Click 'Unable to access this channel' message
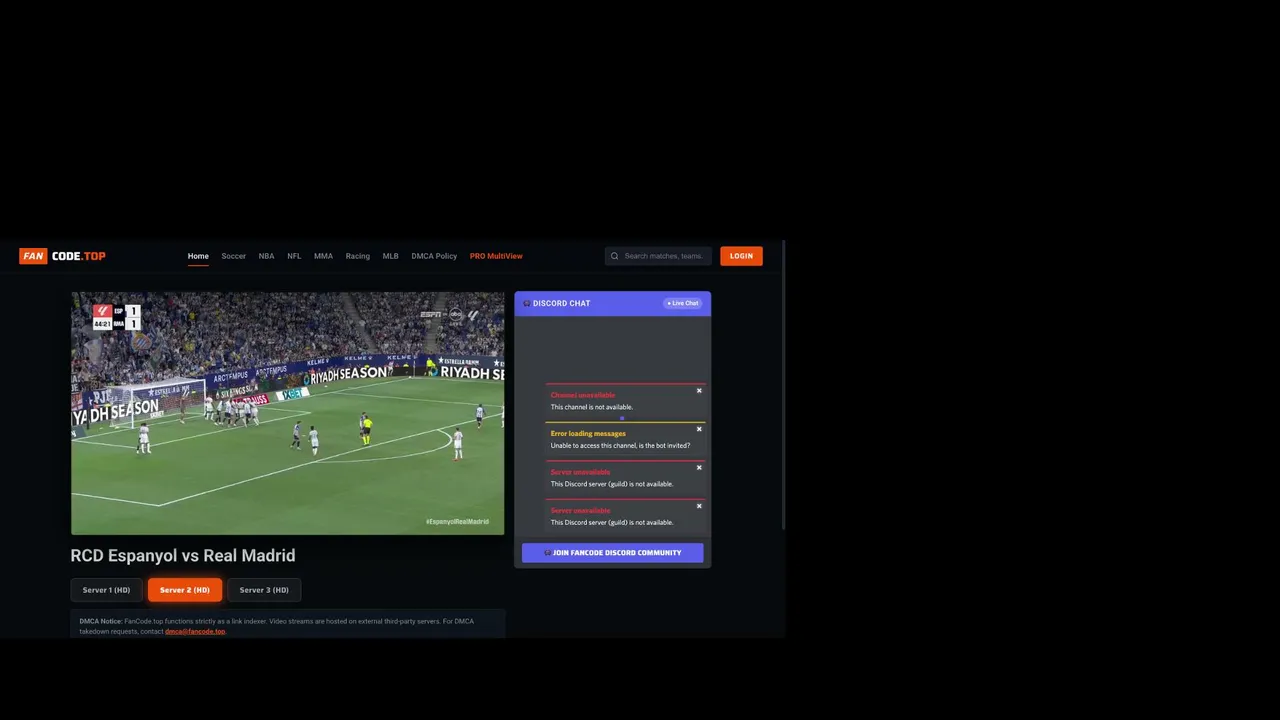 tap(620, 445)
